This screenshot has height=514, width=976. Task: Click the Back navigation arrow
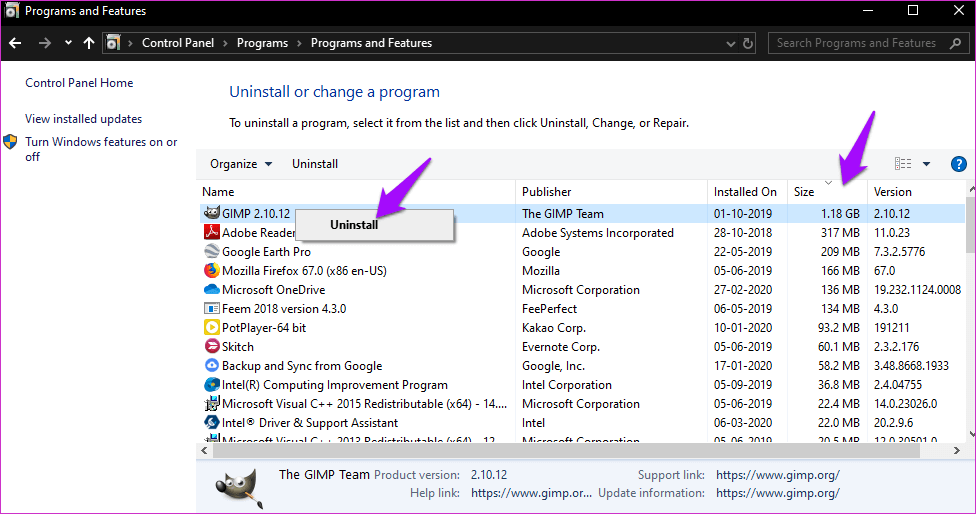pyautogui.click(x=15, y=43)
